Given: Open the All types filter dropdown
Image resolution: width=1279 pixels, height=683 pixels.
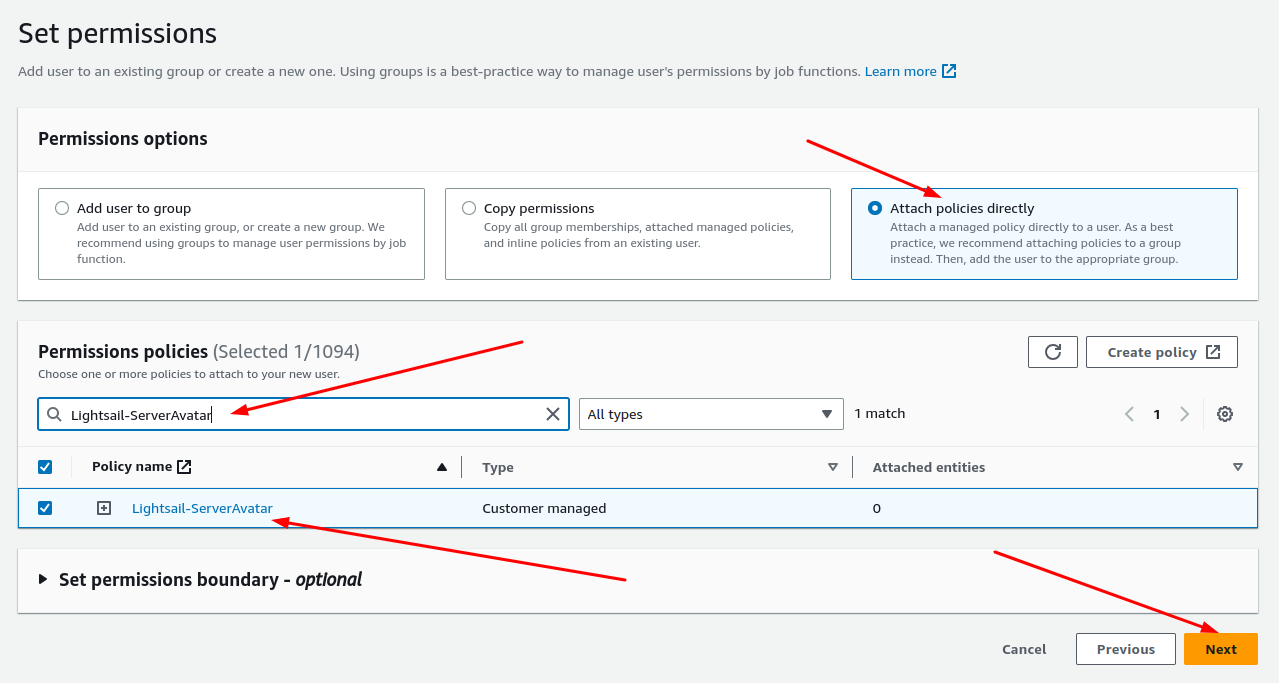Looking at the screenshot, I should 711,414.
